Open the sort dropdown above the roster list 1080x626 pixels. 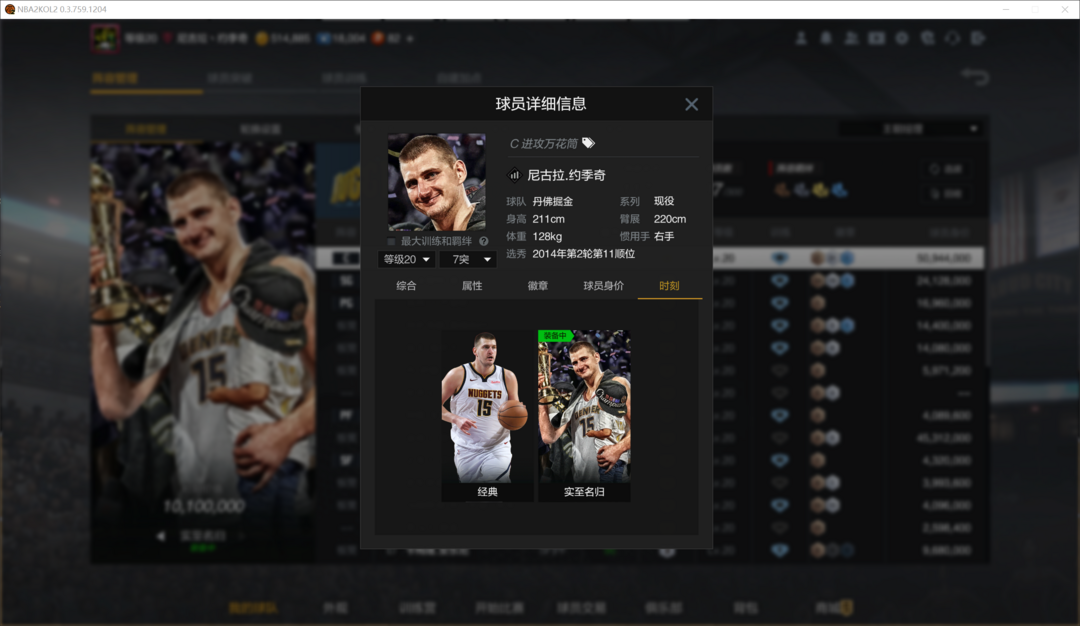(x=909, y=128)
